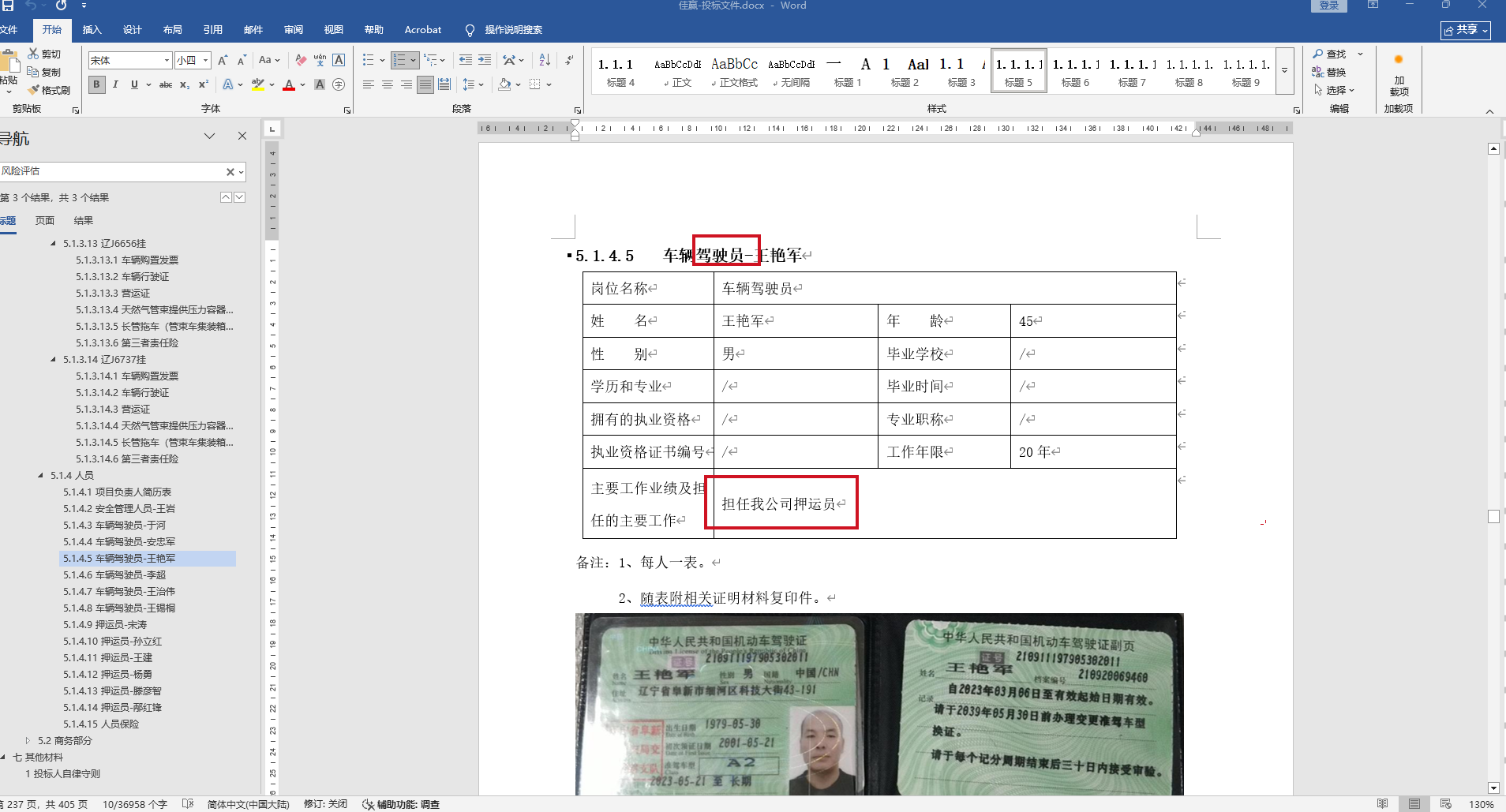Save the document with the save icon
The height and width of the screenshot is (812, 1506).
pos(8,6)
